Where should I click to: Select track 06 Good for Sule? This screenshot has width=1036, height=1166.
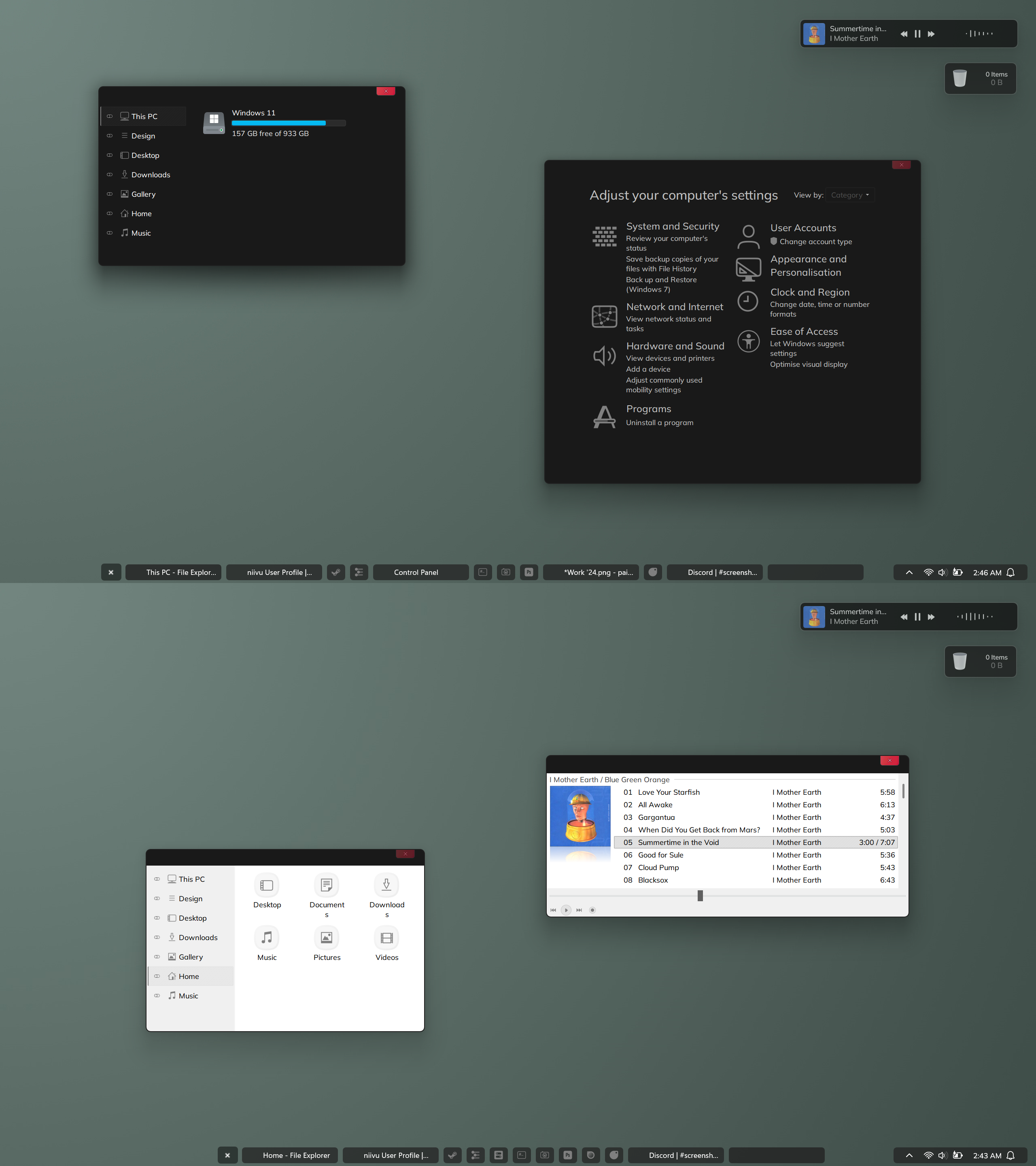point(660,855)
